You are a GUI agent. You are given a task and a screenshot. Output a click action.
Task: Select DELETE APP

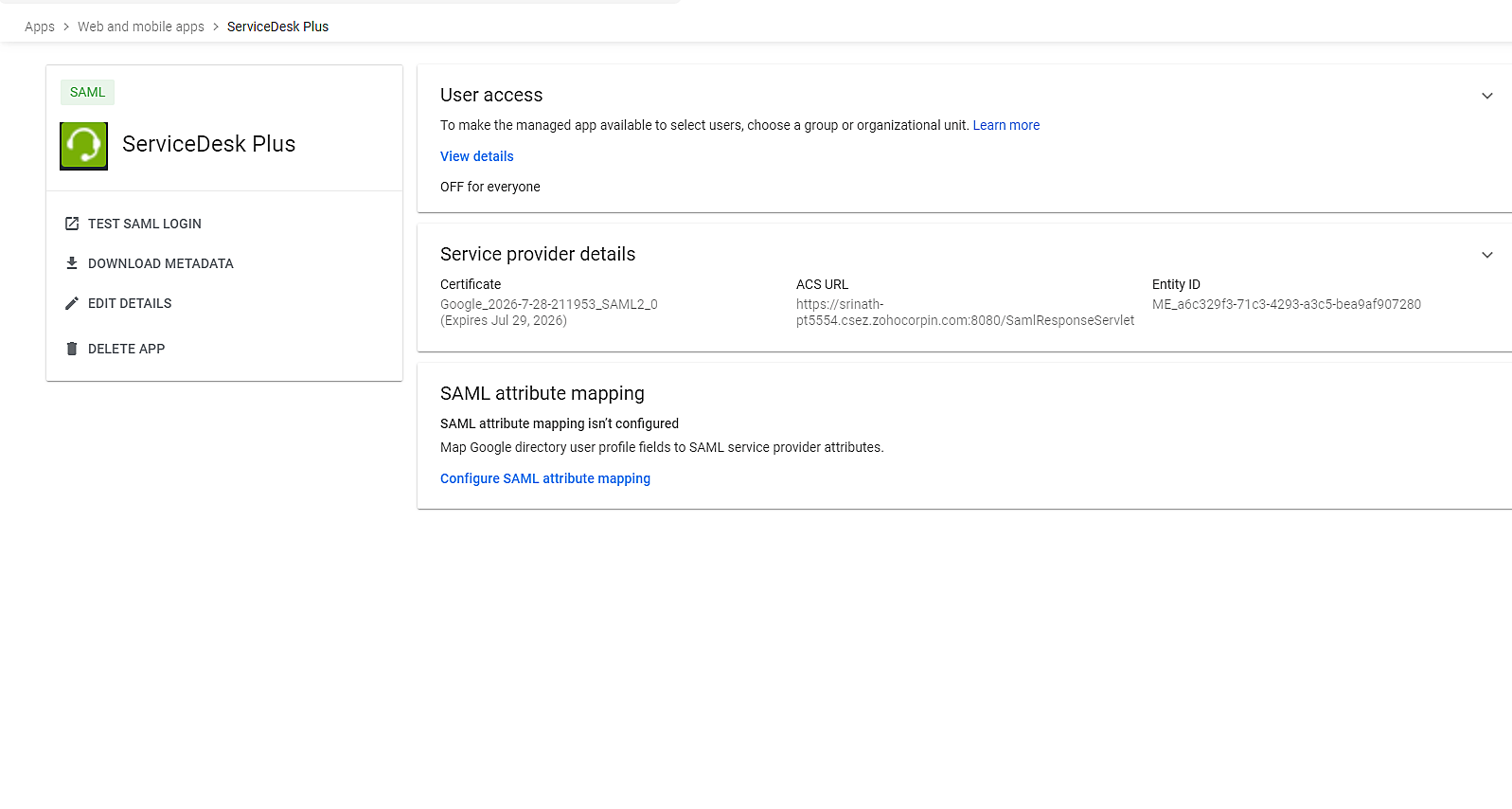126,349
